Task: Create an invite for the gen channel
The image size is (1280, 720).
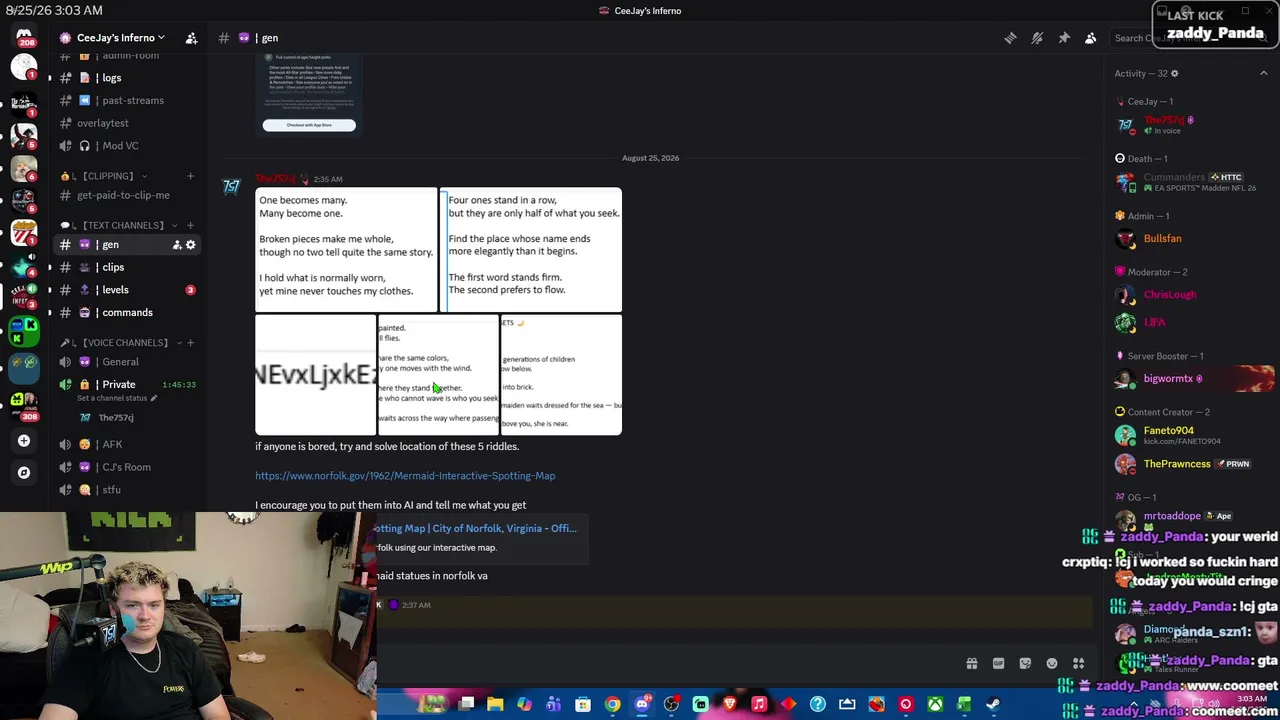Action: coord(177,245)
